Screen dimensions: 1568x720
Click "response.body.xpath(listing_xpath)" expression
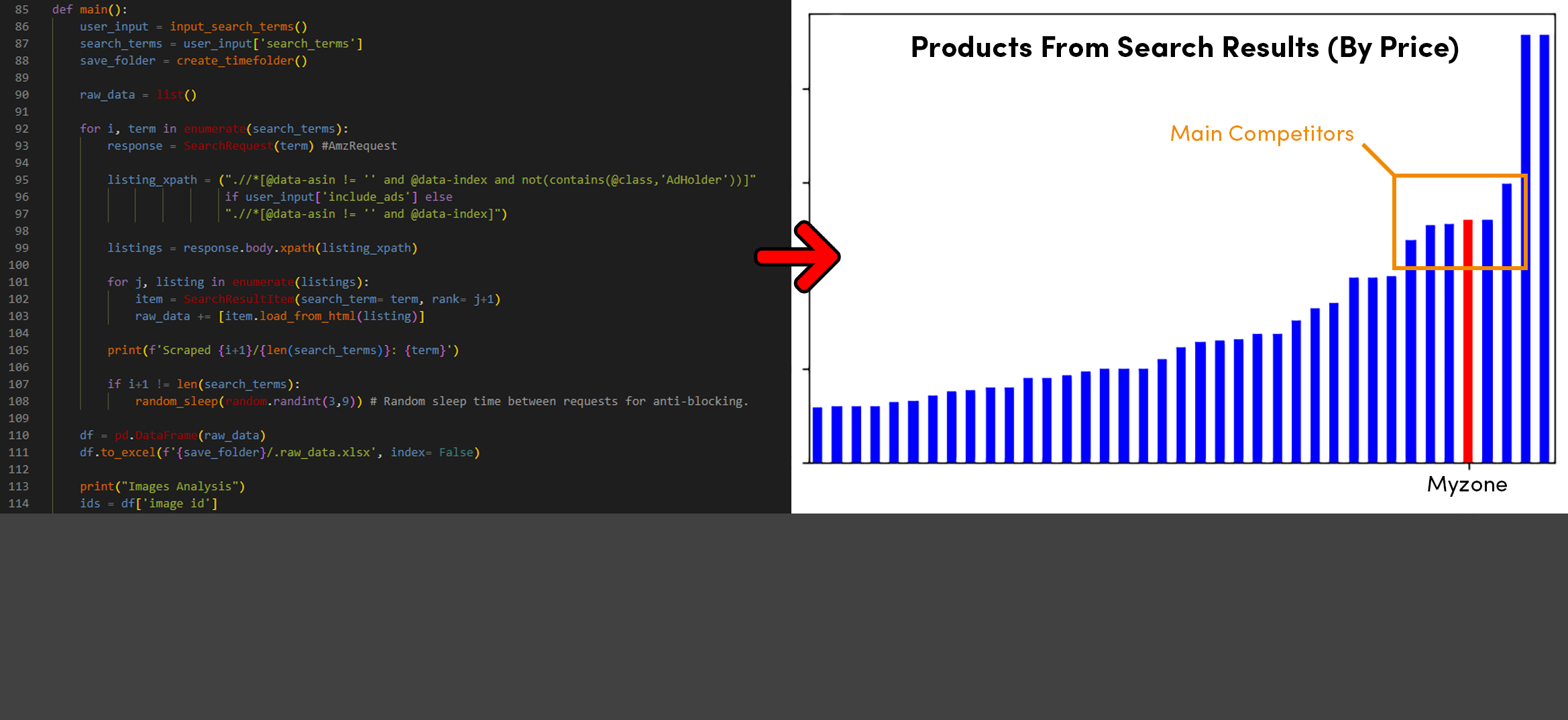tap(300, 248)
